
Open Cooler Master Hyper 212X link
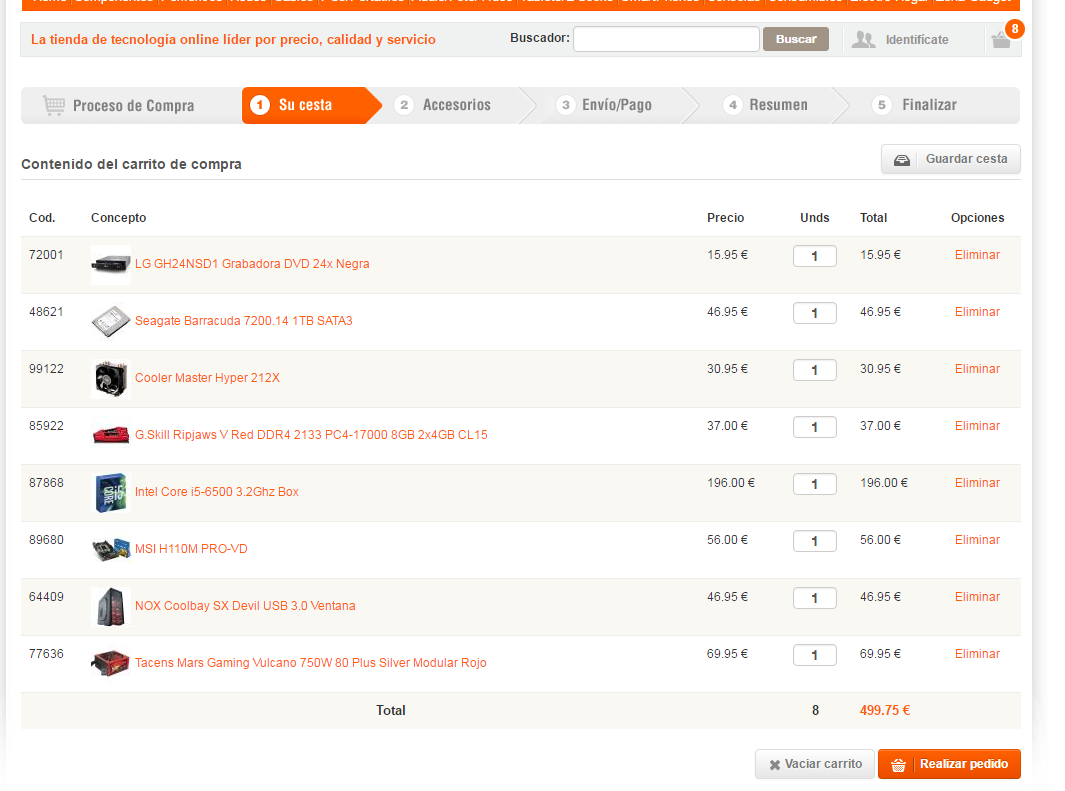coord(207,378)
